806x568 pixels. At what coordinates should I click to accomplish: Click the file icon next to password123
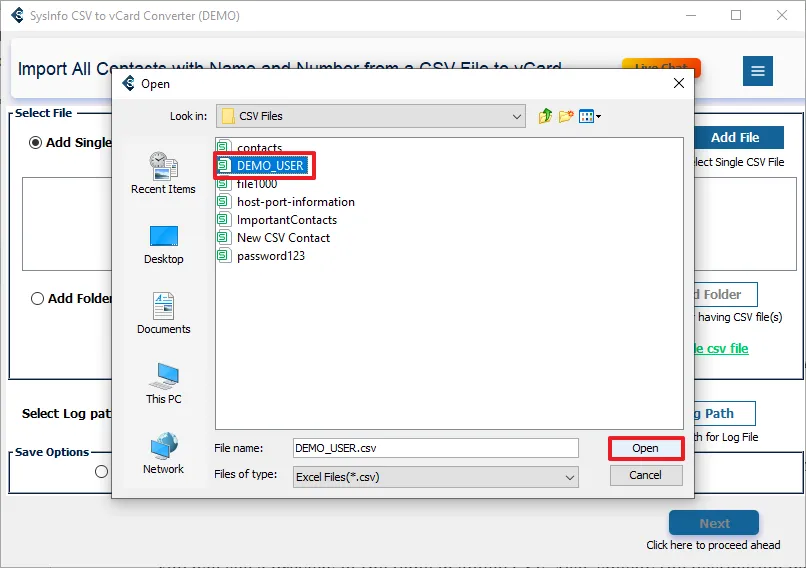223,255
